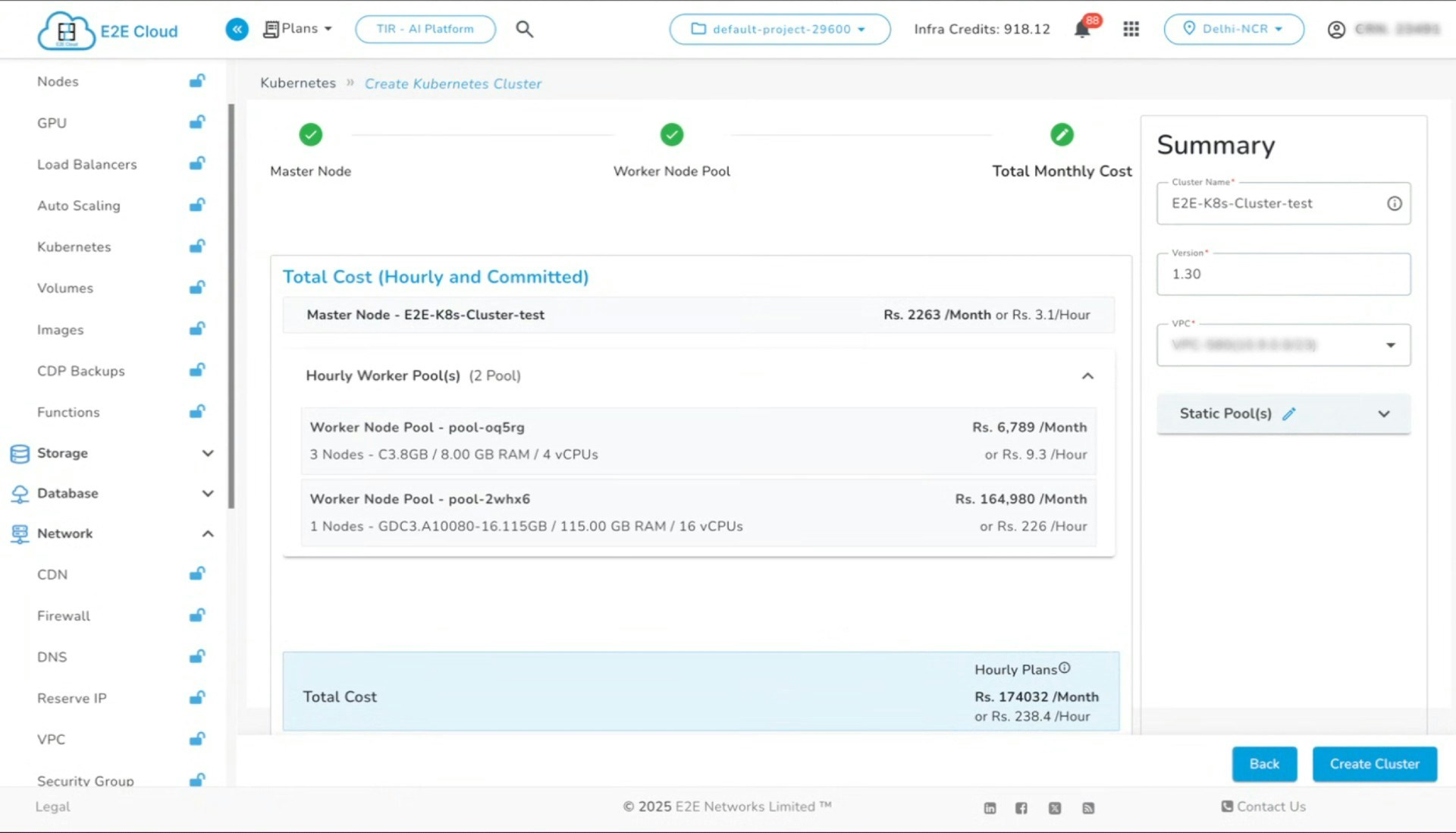Select Worker Node Pool pool-2whx6 row
1456x833 pixels.
click(x=698, y=513)
